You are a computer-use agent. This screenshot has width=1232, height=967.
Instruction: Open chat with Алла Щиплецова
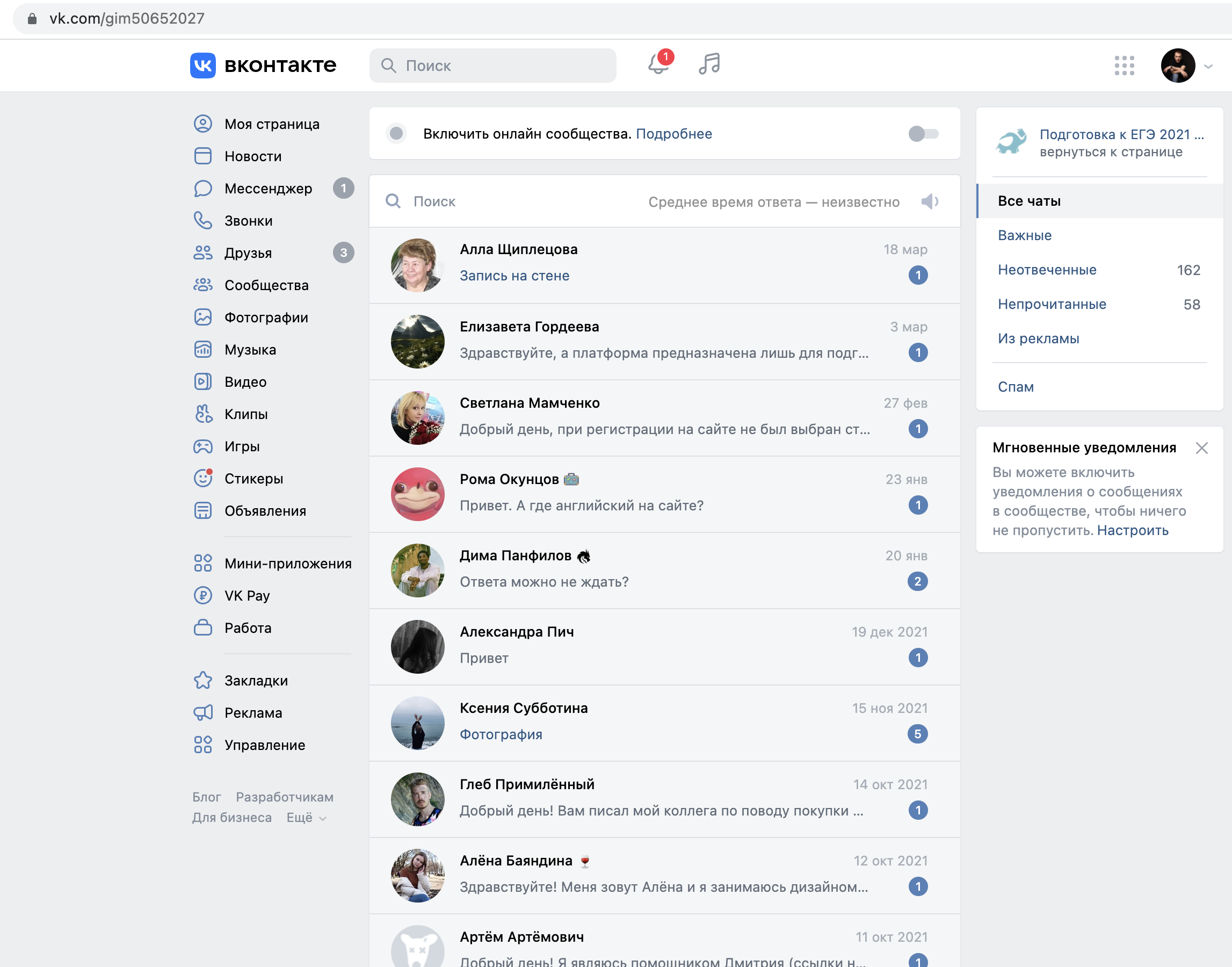664,264
